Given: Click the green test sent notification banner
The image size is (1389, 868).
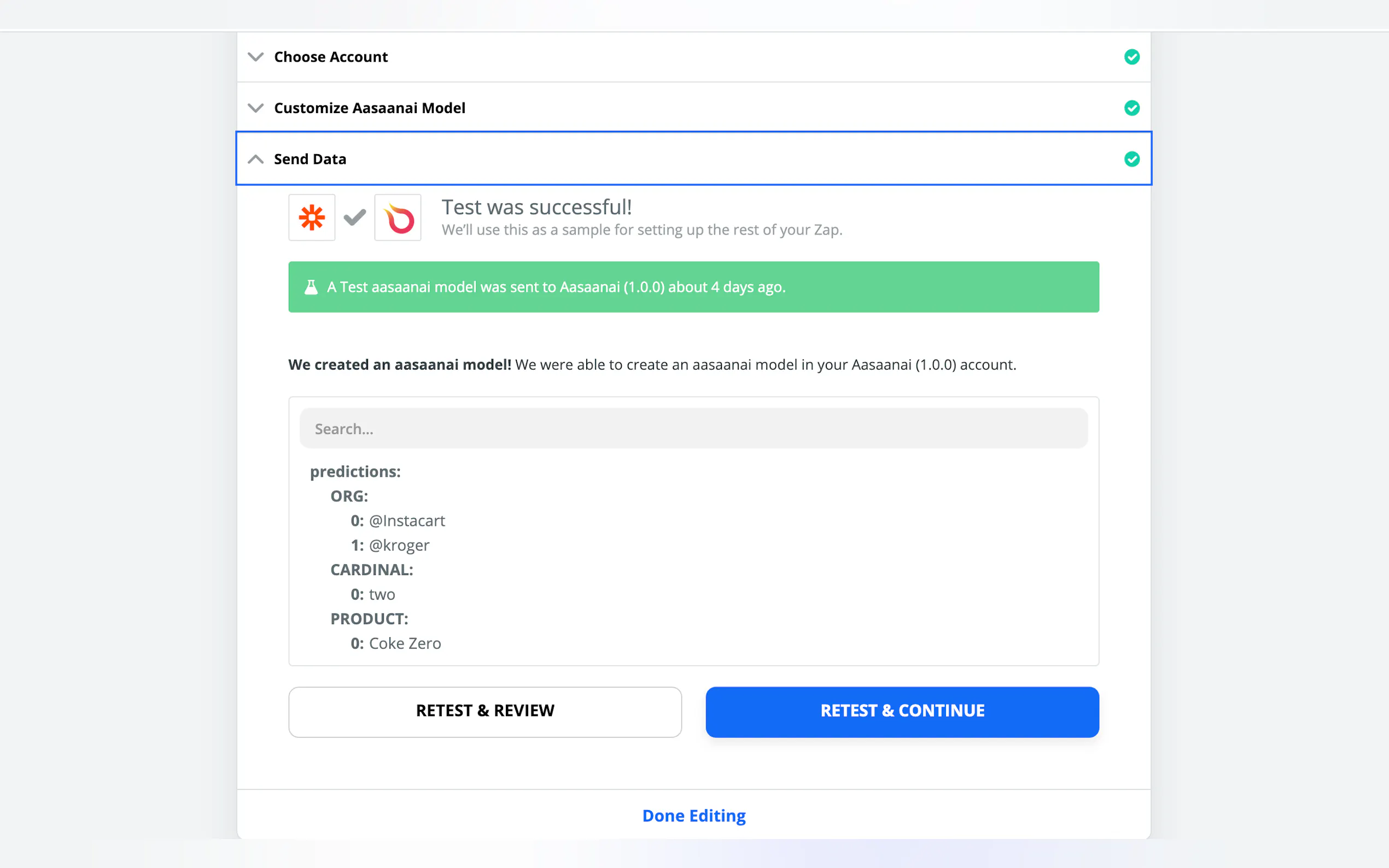Looking at the screenshot, I should 693,287.
